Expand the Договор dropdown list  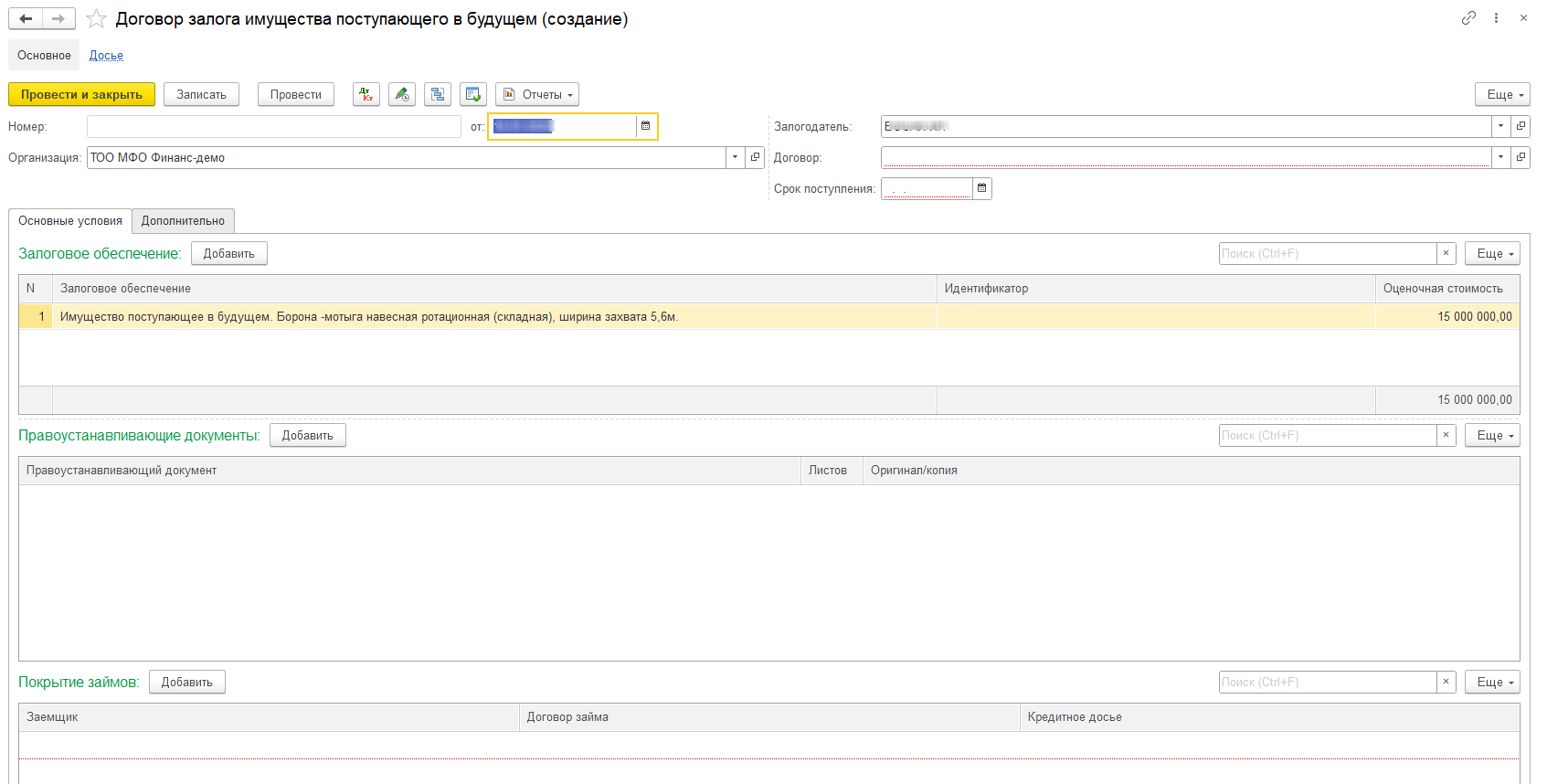[1500, 157]
